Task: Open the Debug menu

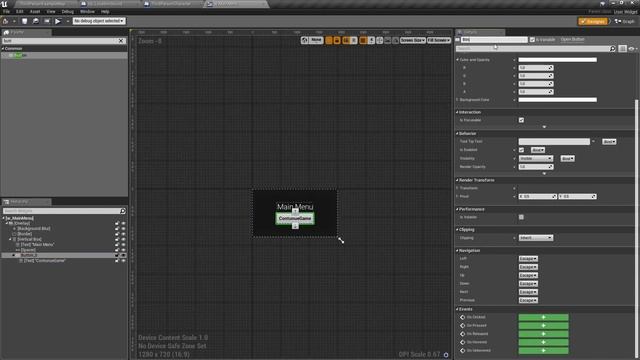Action: pos(68,11)
